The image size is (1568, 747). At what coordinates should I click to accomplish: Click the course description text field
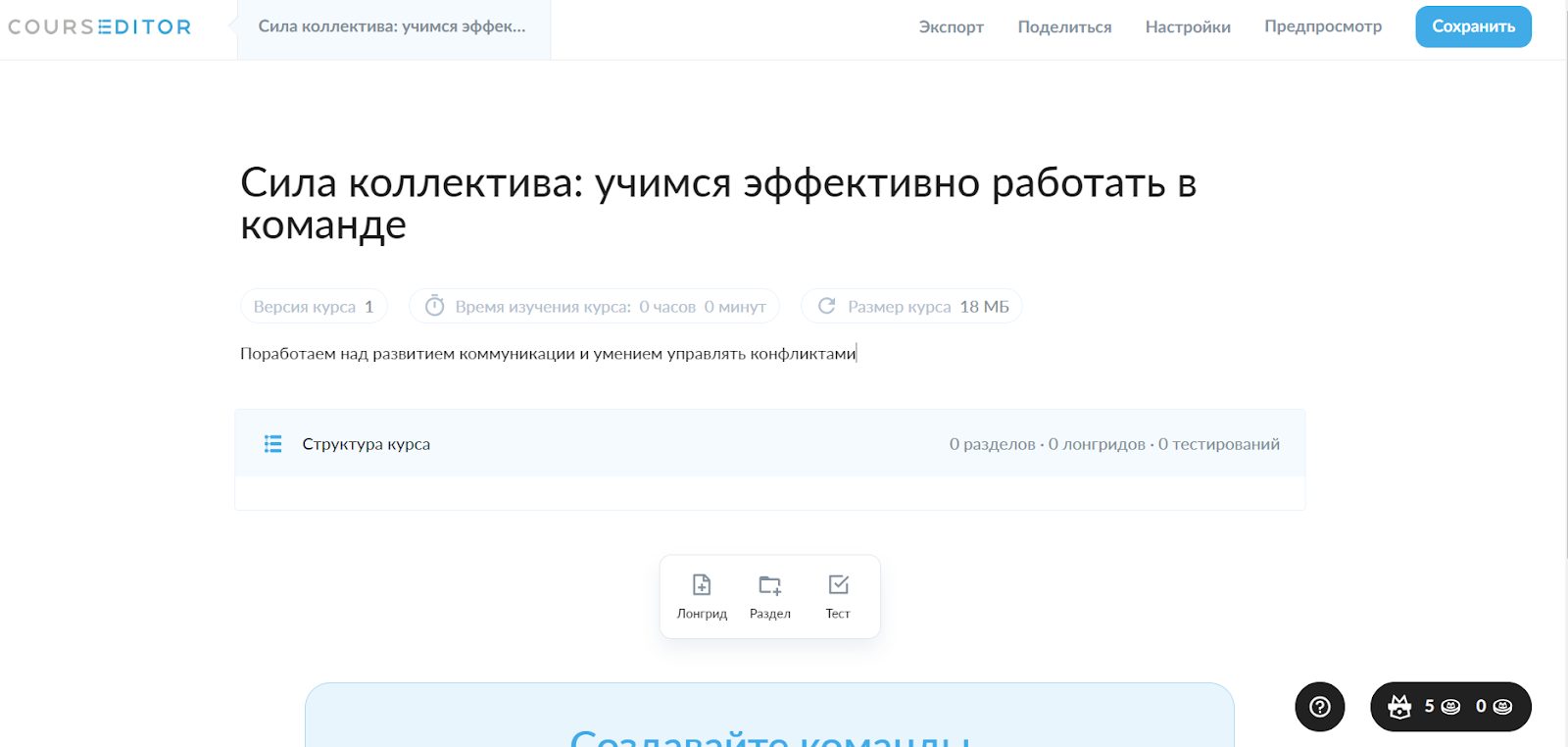548,354
